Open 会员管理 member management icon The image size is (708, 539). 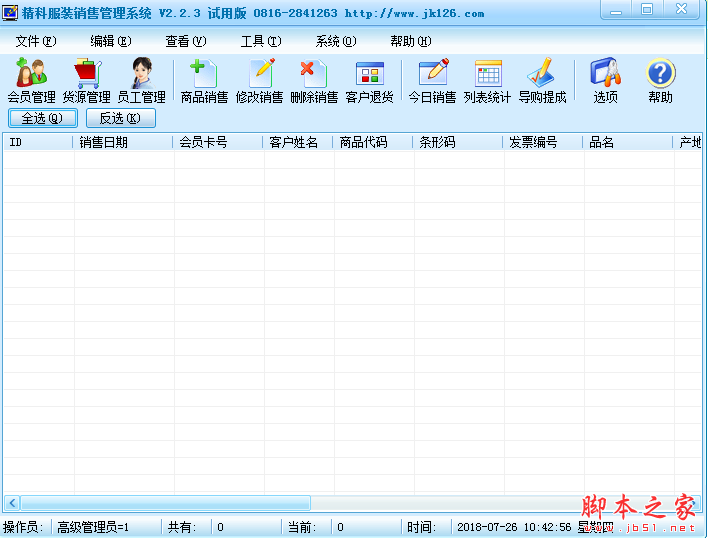pyautogui.click(x=32, y=80)
